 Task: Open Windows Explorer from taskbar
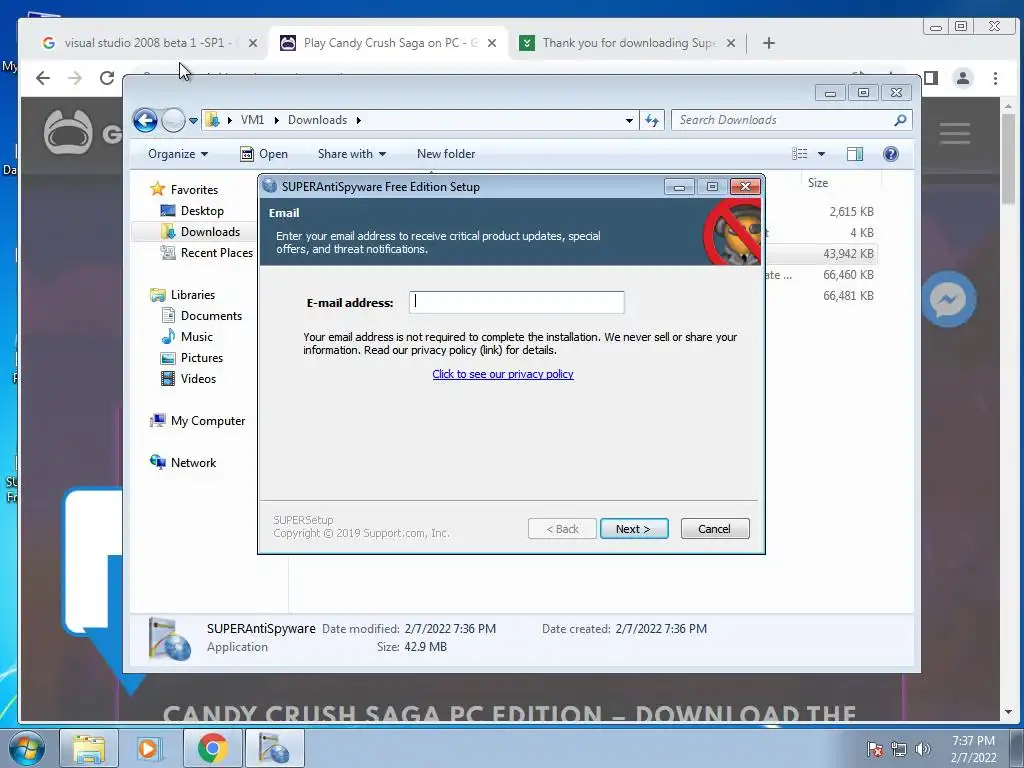click(x=89, y=748)
